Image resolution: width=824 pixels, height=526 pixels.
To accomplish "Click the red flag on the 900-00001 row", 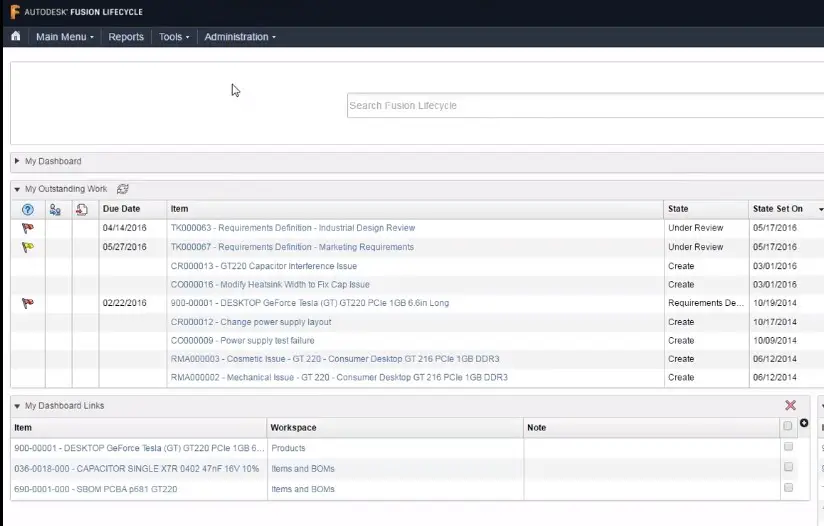I will [x=28, y=303].
